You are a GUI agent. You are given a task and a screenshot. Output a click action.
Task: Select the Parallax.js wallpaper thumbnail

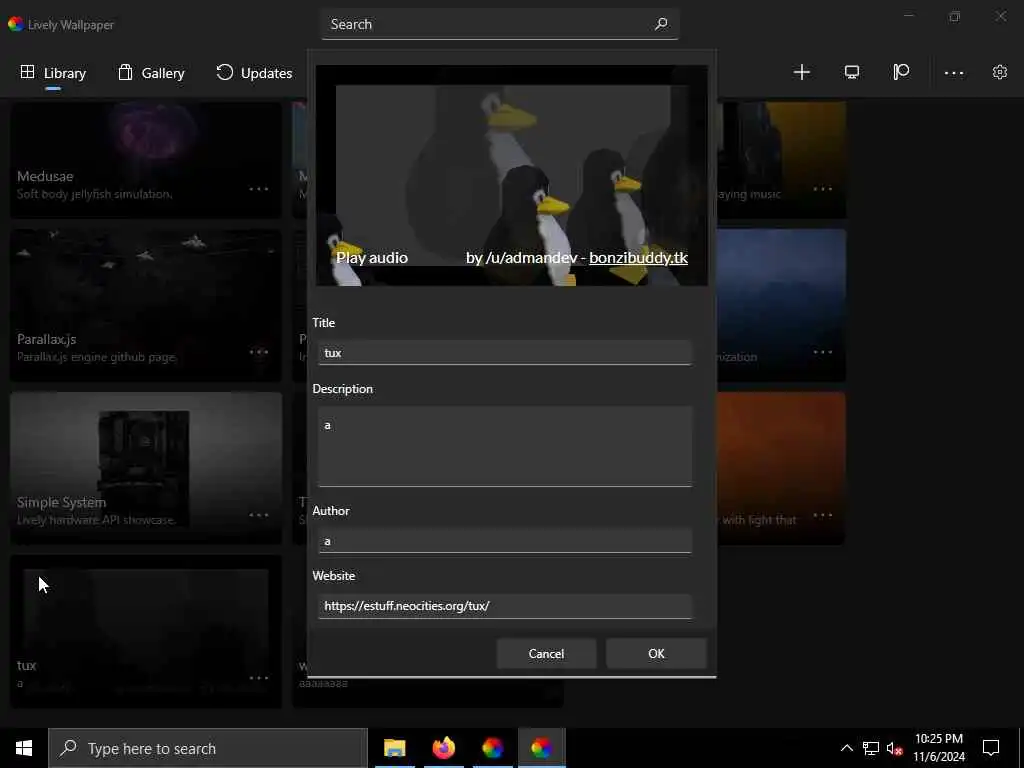pos(146,305)
